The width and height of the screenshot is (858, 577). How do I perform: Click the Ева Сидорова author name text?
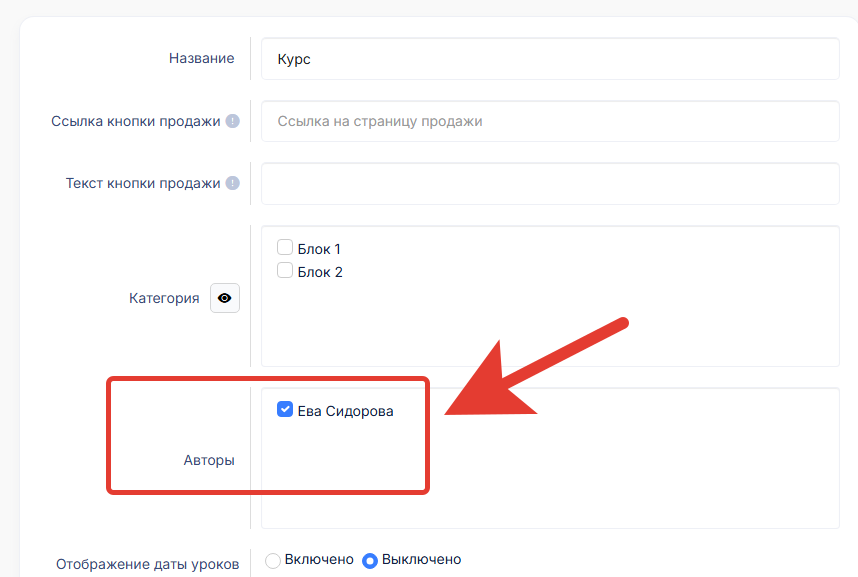click(345, 411)
